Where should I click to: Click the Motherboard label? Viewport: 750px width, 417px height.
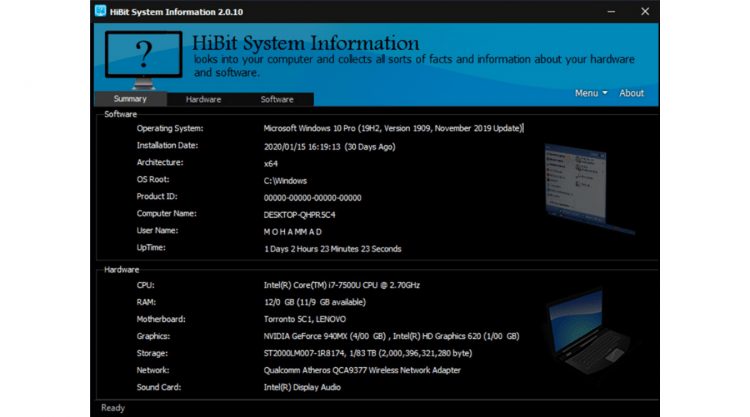point(161,319)
